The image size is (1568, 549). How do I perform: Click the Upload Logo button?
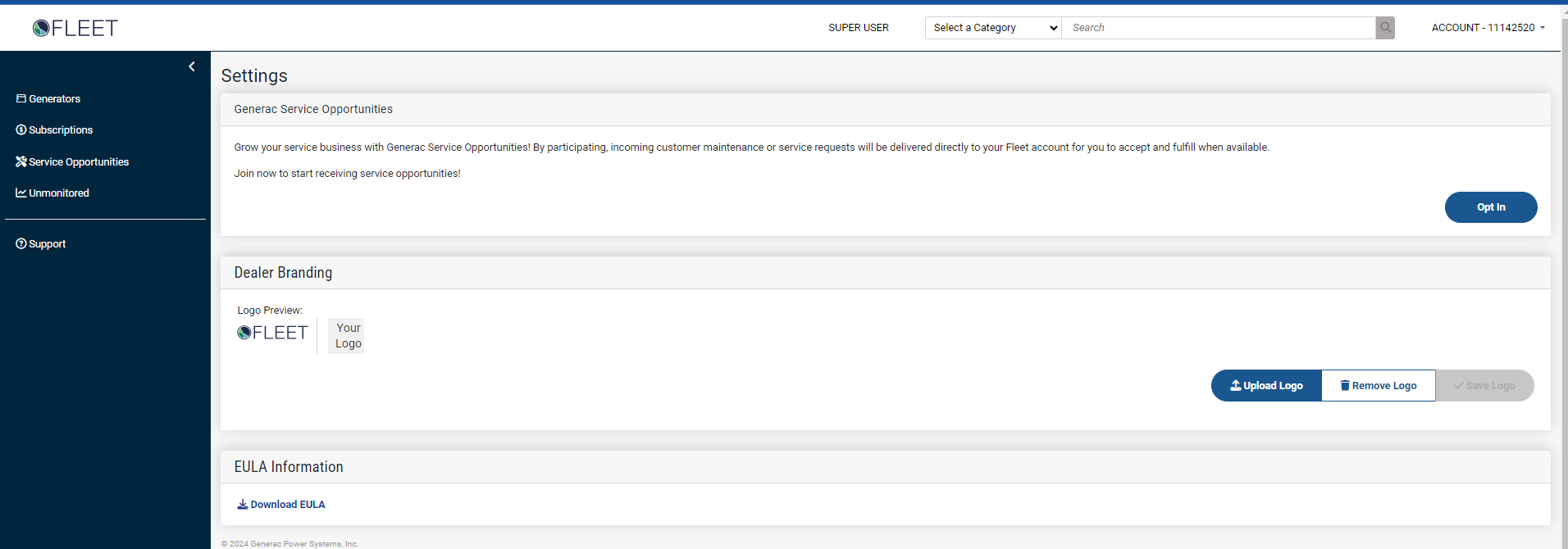1266,386
